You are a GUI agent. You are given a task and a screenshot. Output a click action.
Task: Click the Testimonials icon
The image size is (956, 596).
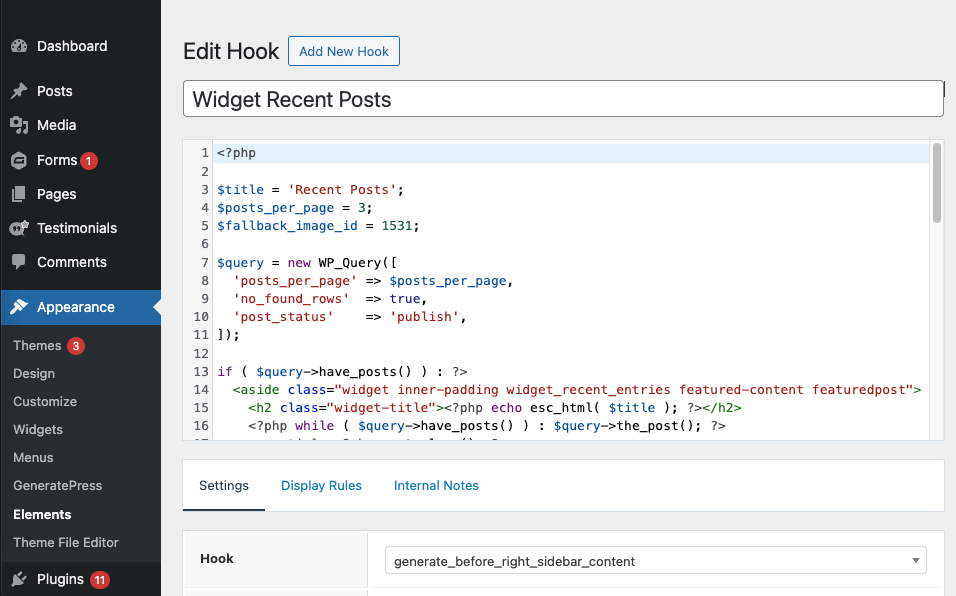click(x=19, y=228)
